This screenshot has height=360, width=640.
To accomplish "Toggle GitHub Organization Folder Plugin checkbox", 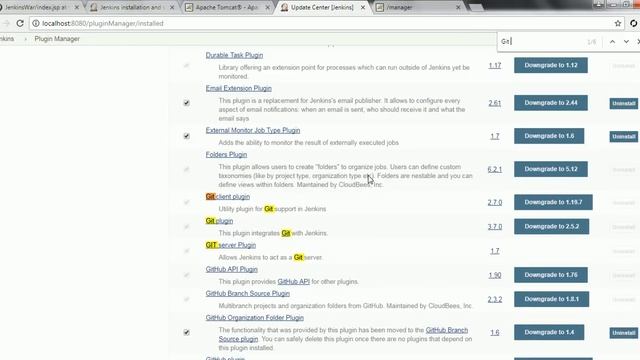I will (x=187, y=332).
